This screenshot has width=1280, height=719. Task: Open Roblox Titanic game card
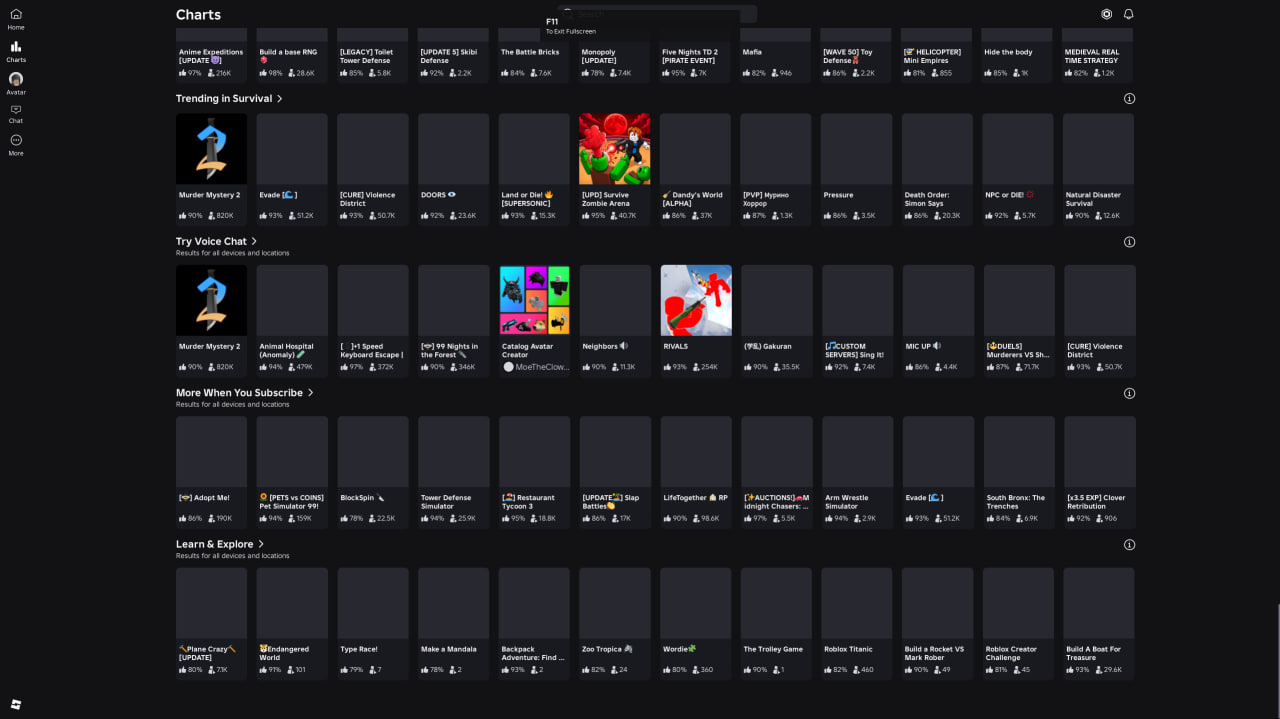(857, 624)
